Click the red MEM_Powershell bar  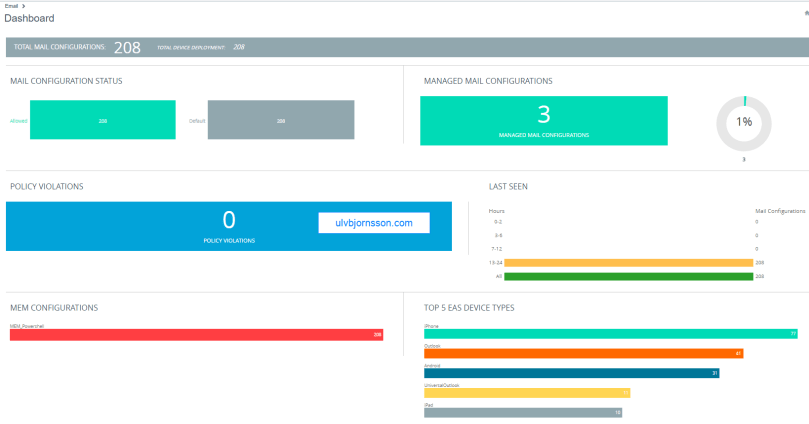[x=197, y=335]
